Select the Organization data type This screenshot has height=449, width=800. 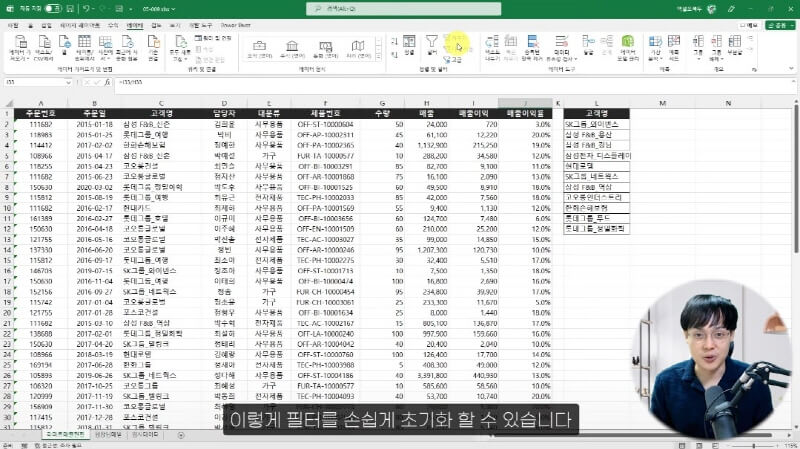(259, 49)
